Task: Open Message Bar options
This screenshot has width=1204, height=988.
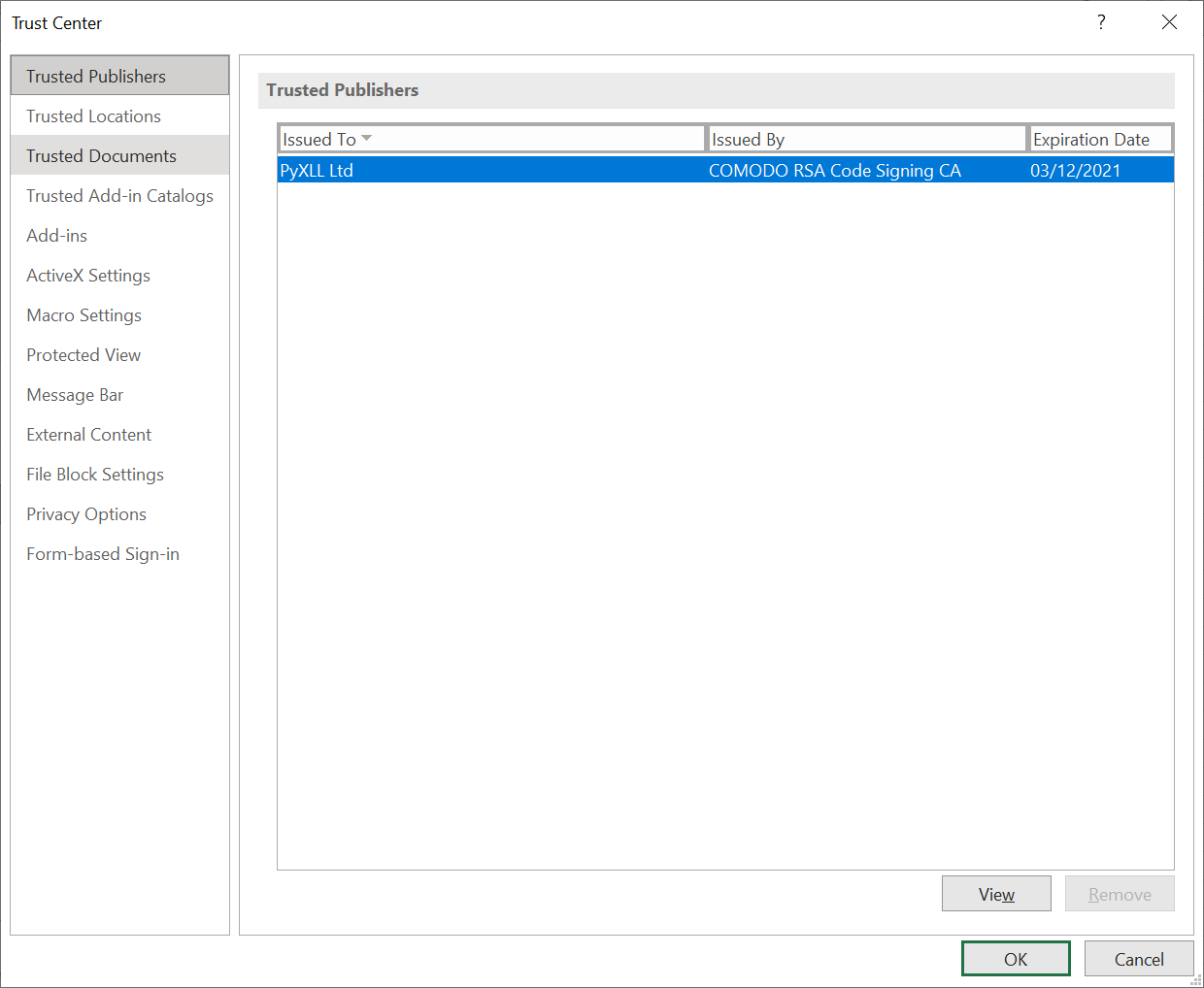Action: coord(119,394)
